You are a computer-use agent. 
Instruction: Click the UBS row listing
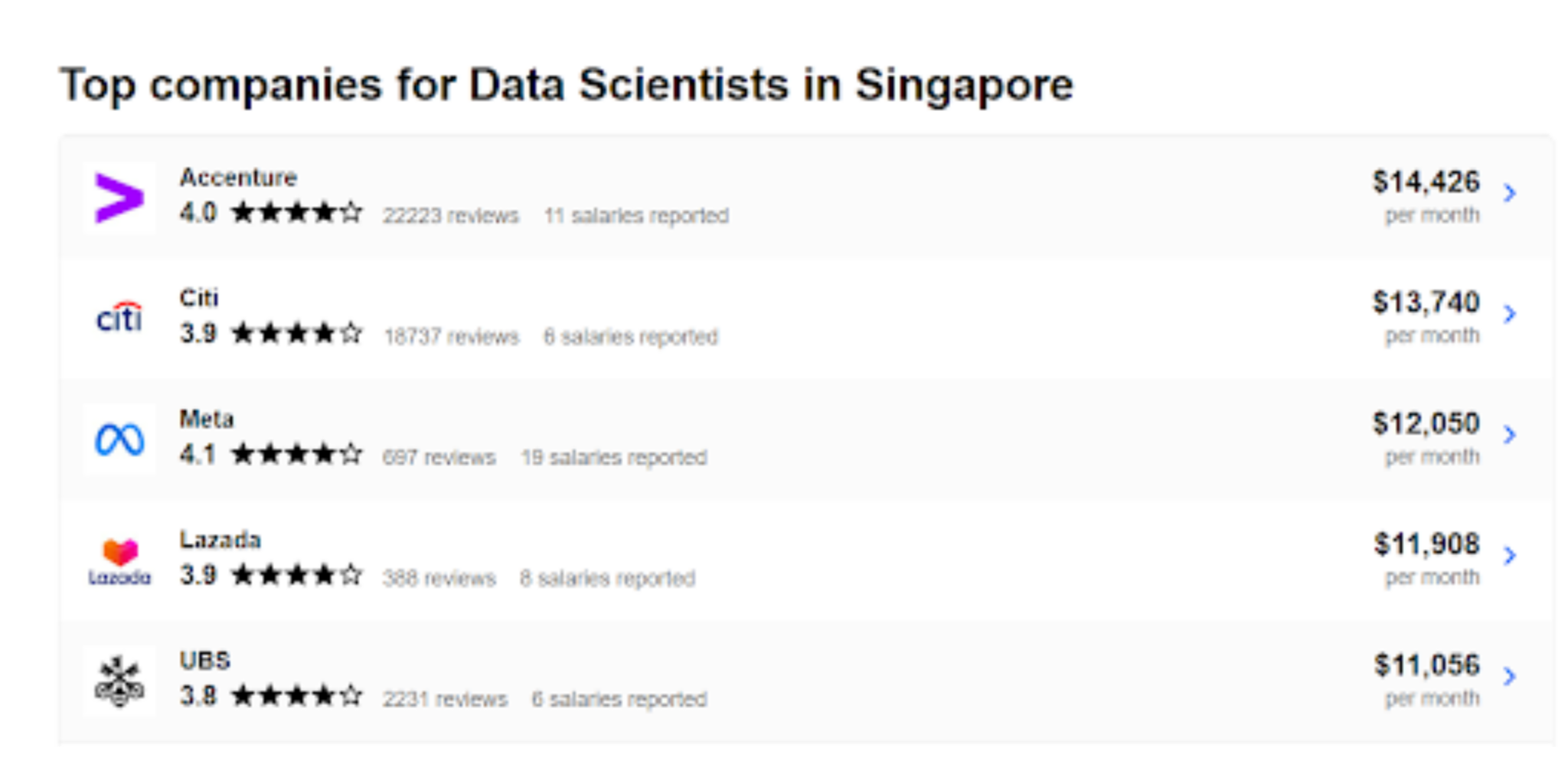coord(784,679)
